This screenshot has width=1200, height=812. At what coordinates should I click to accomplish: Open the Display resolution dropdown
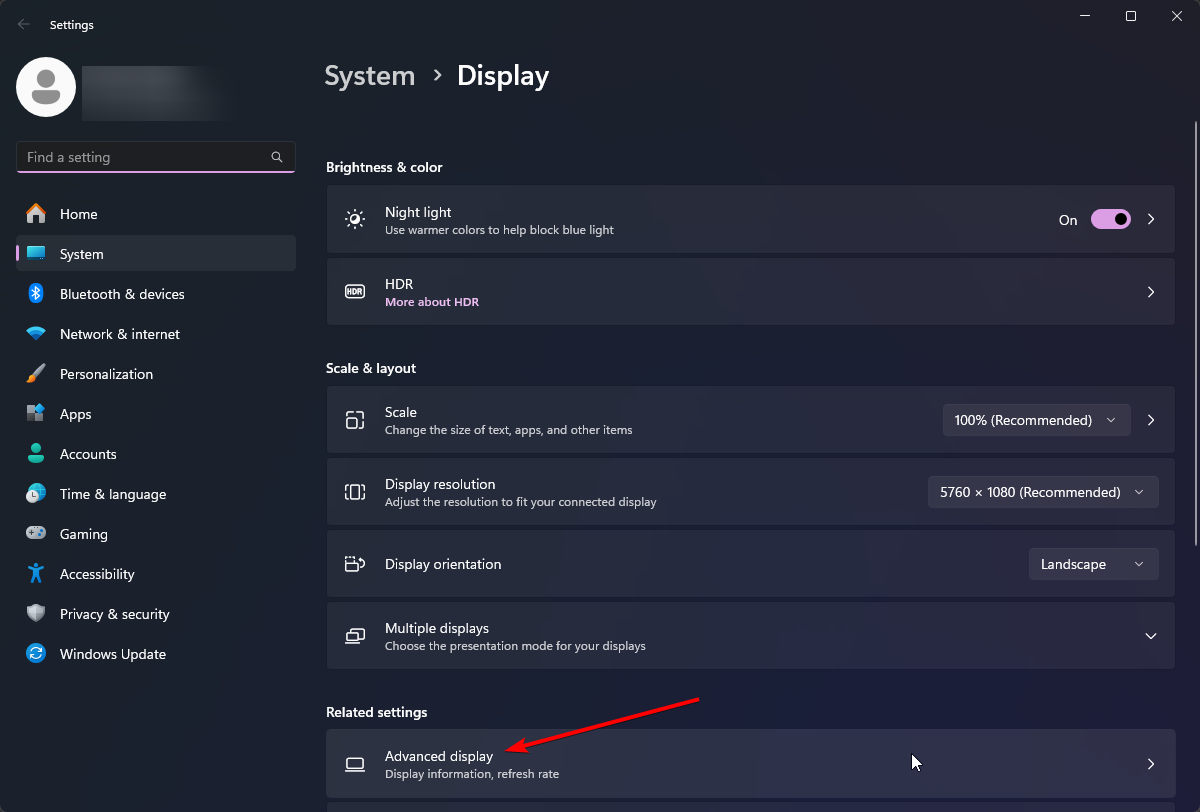[x=1044, y=492]
